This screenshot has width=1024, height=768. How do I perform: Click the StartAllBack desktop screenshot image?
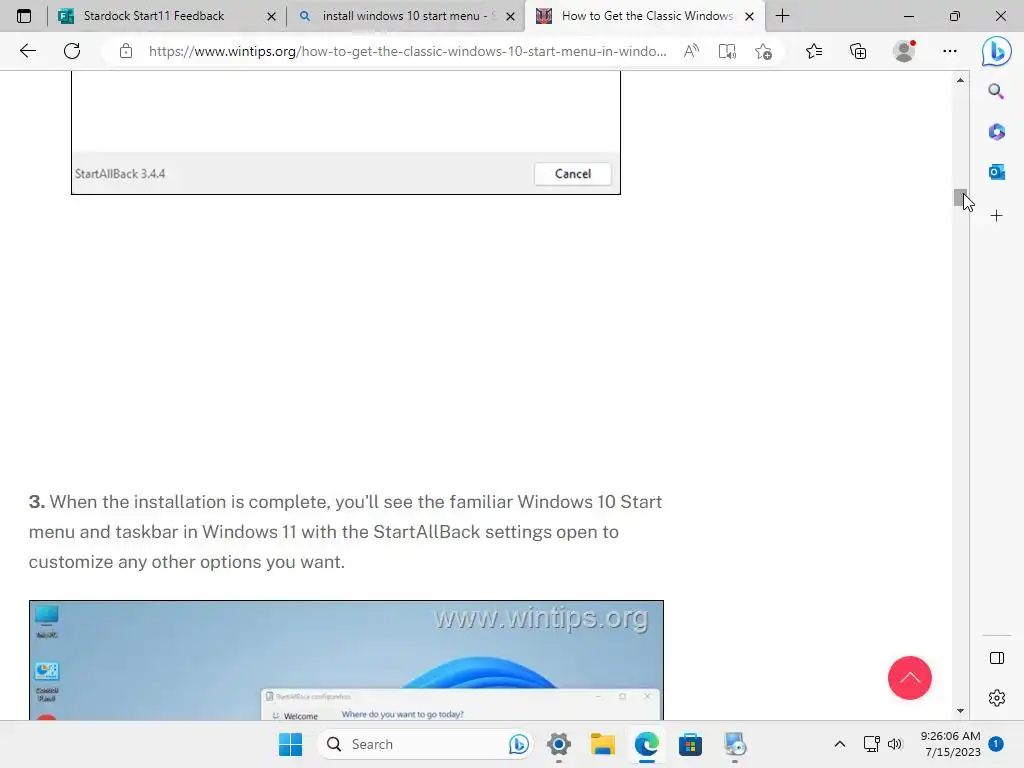346,660
